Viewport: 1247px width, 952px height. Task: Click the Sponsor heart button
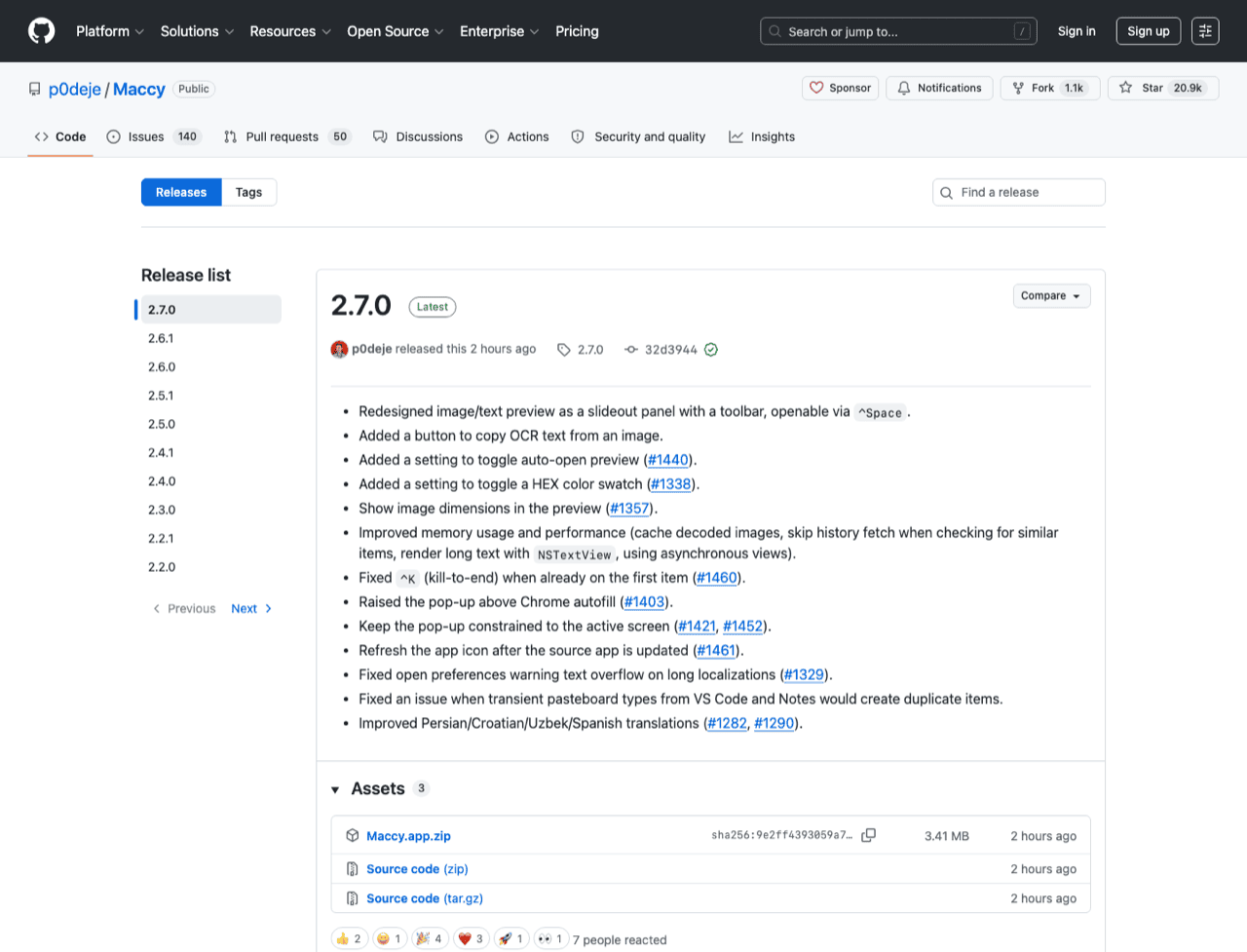click(840, 88)
